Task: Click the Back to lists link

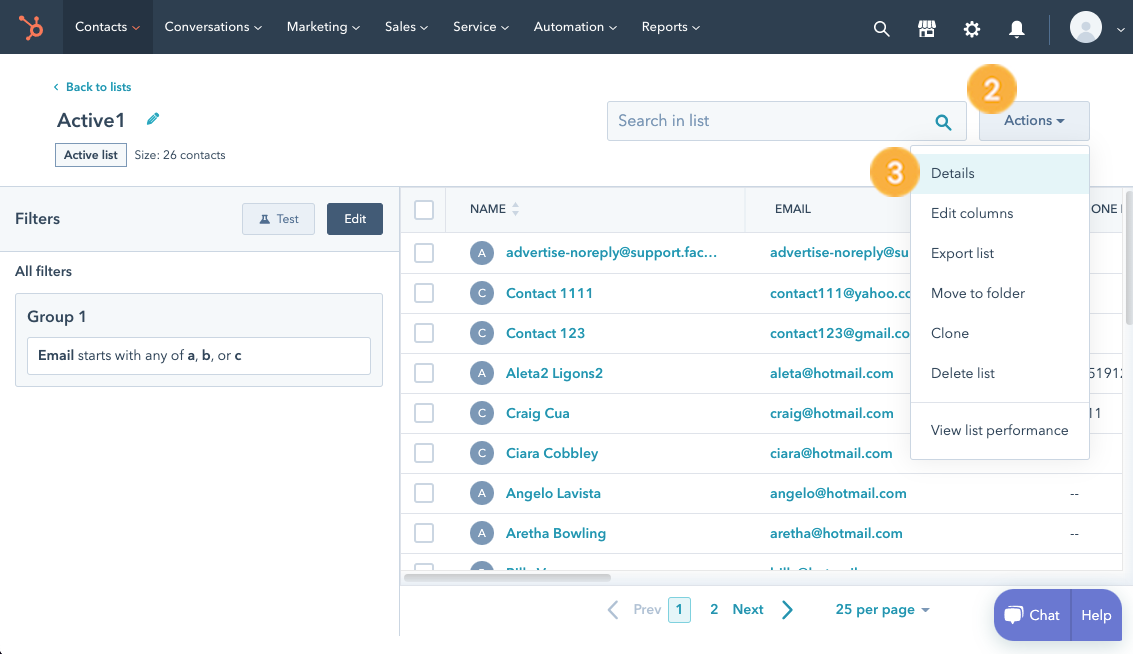Action: [x=92, y=87]
